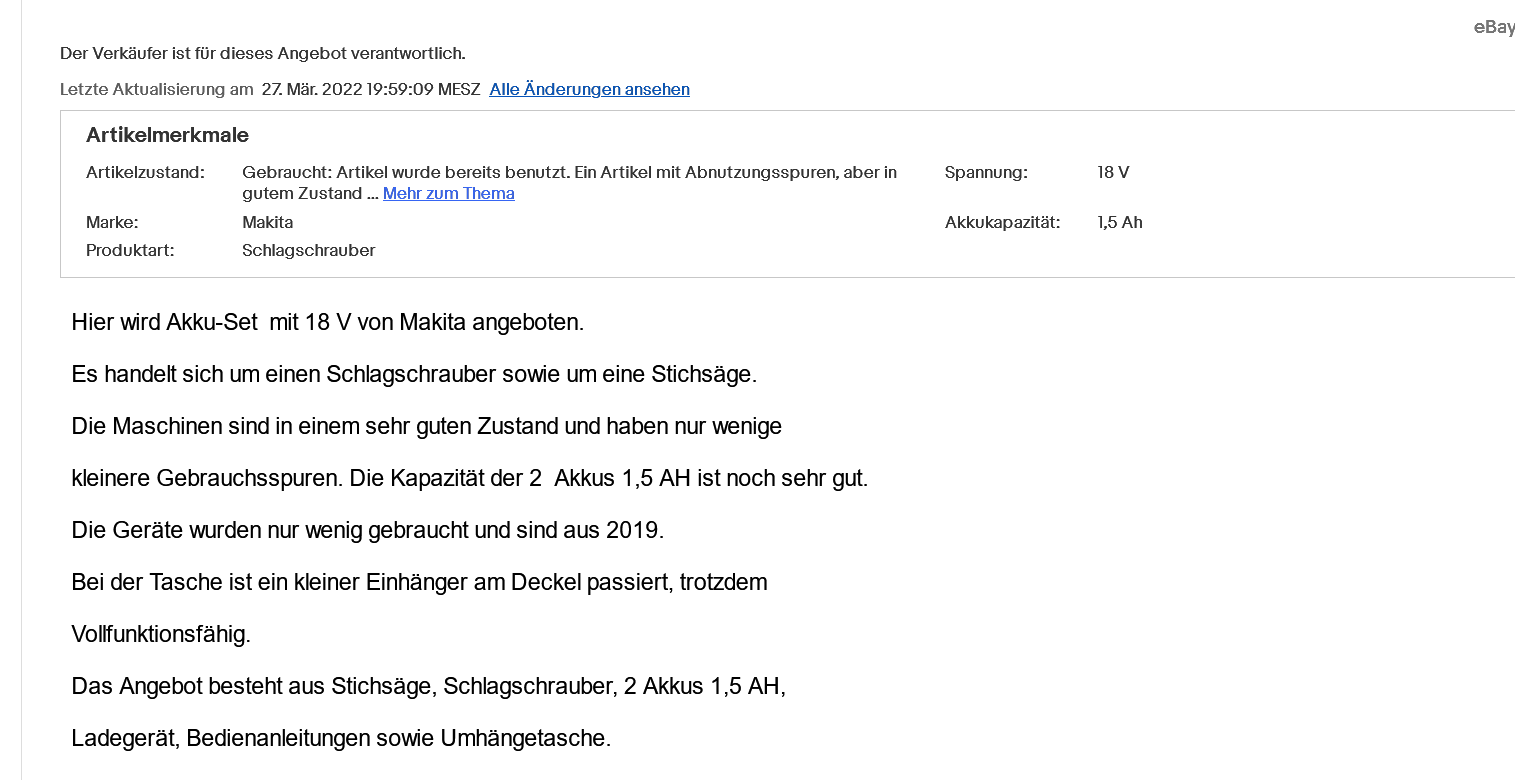Click the 'Der Verkäufer ist für dieses Angebot' notice

pos(262,53)
